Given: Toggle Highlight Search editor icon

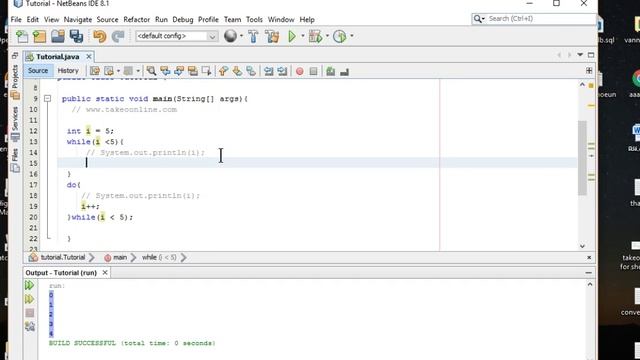Looking at the screenshot, I should 193,71.
